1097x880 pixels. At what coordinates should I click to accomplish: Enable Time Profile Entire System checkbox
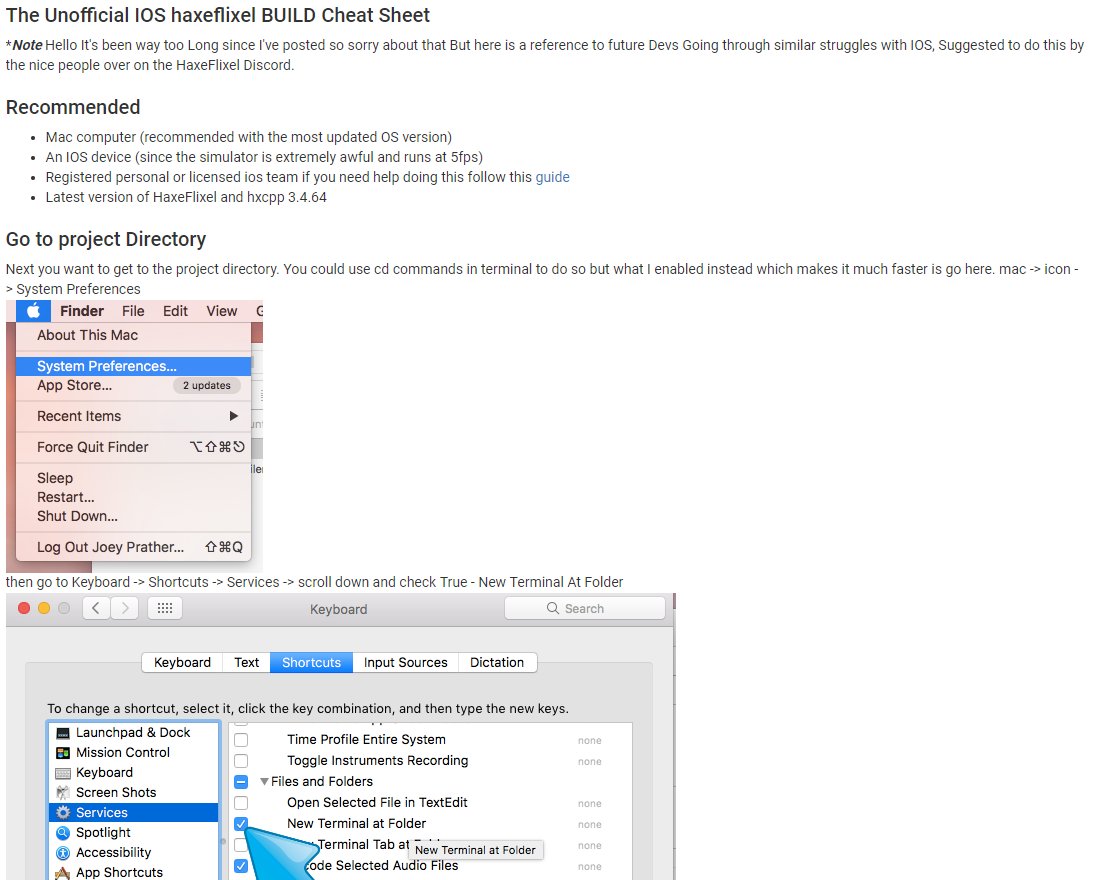click(x=241, y=740)
